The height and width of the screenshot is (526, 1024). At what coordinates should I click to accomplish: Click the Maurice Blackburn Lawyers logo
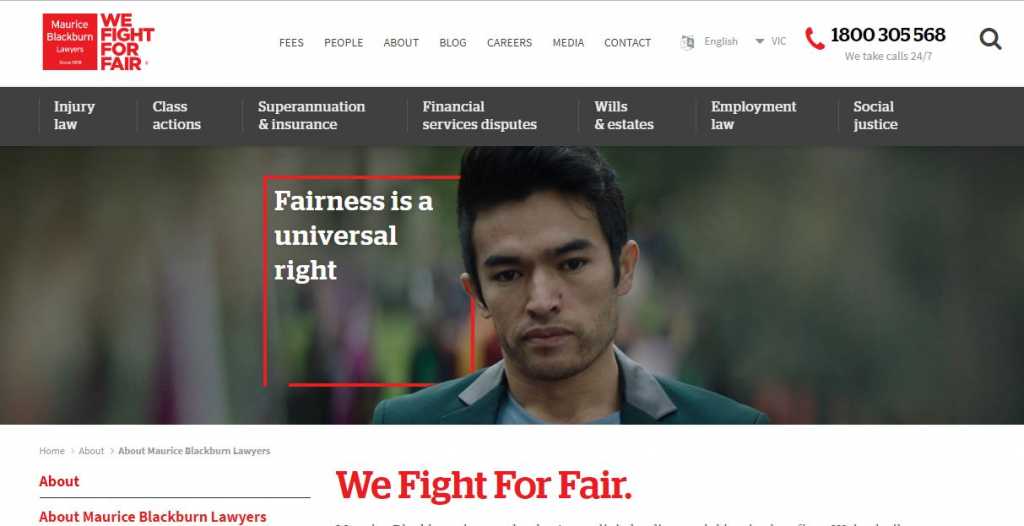[98, 41]
